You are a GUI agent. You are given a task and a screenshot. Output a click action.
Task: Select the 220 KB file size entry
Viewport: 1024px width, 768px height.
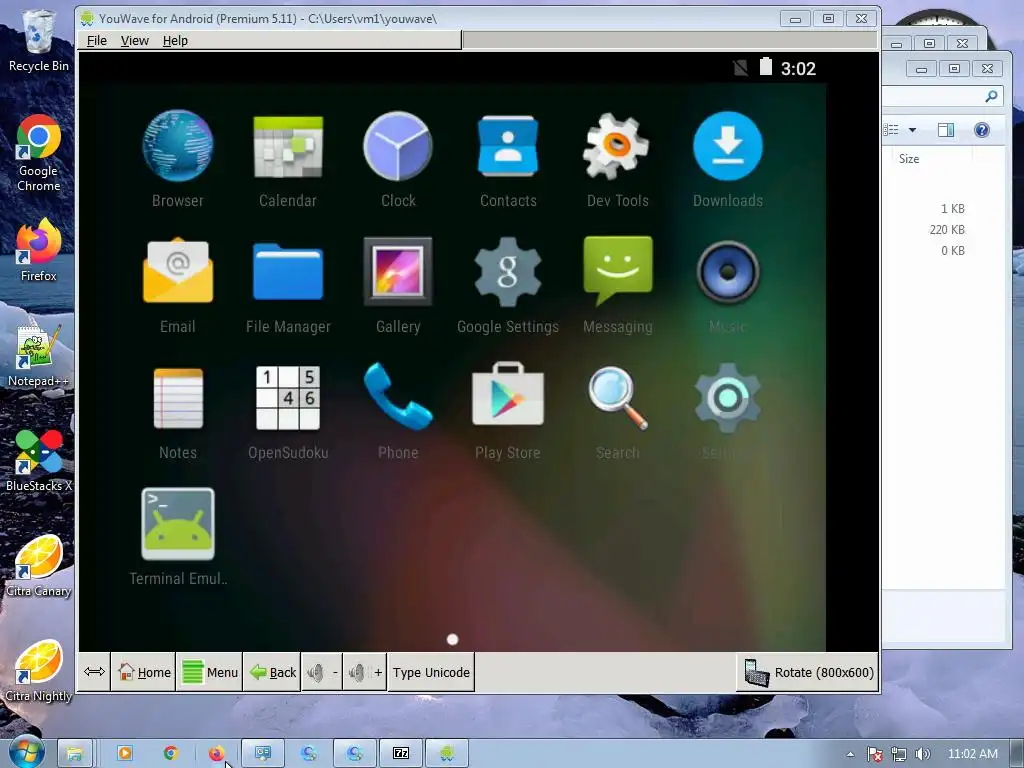coord(947,230)
